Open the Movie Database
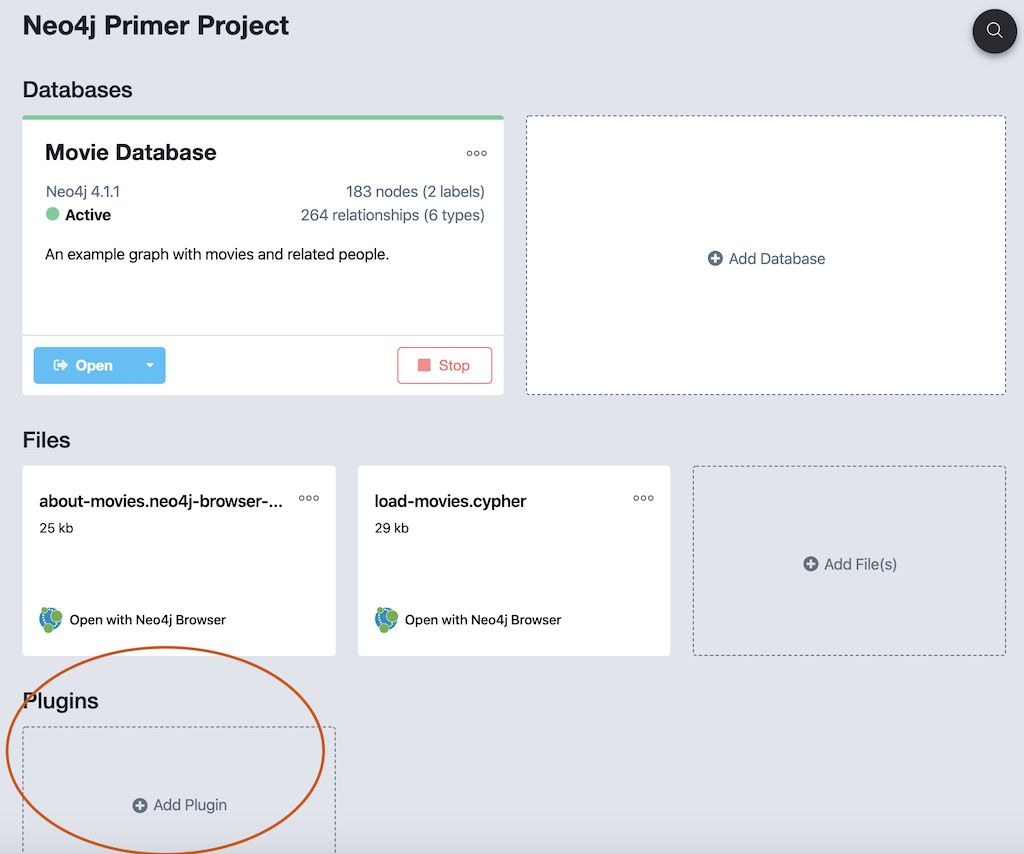This screenshot has height=854, width=1024. pos(83,366)
